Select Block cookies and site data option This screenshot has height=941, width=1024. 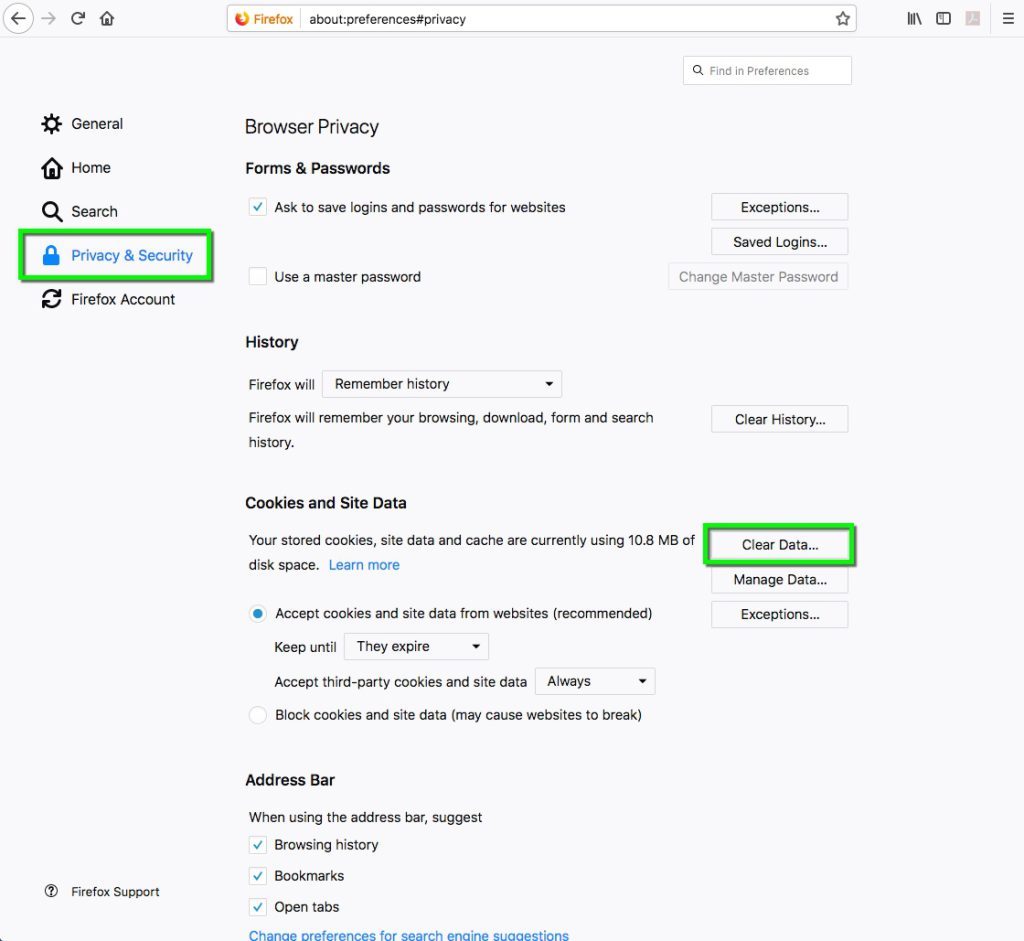tap(258, 715)
